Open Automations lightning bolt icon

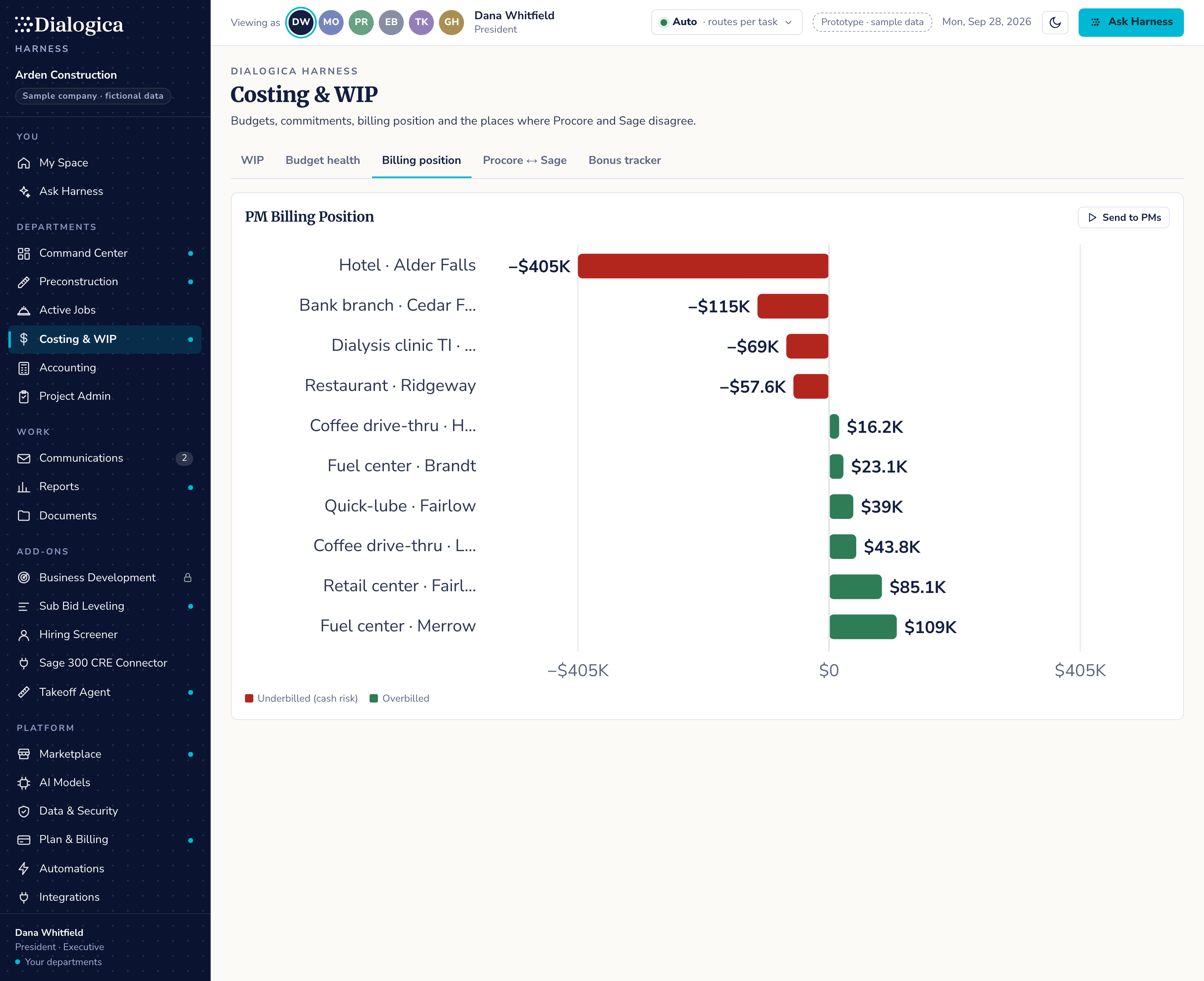(24, 869)
